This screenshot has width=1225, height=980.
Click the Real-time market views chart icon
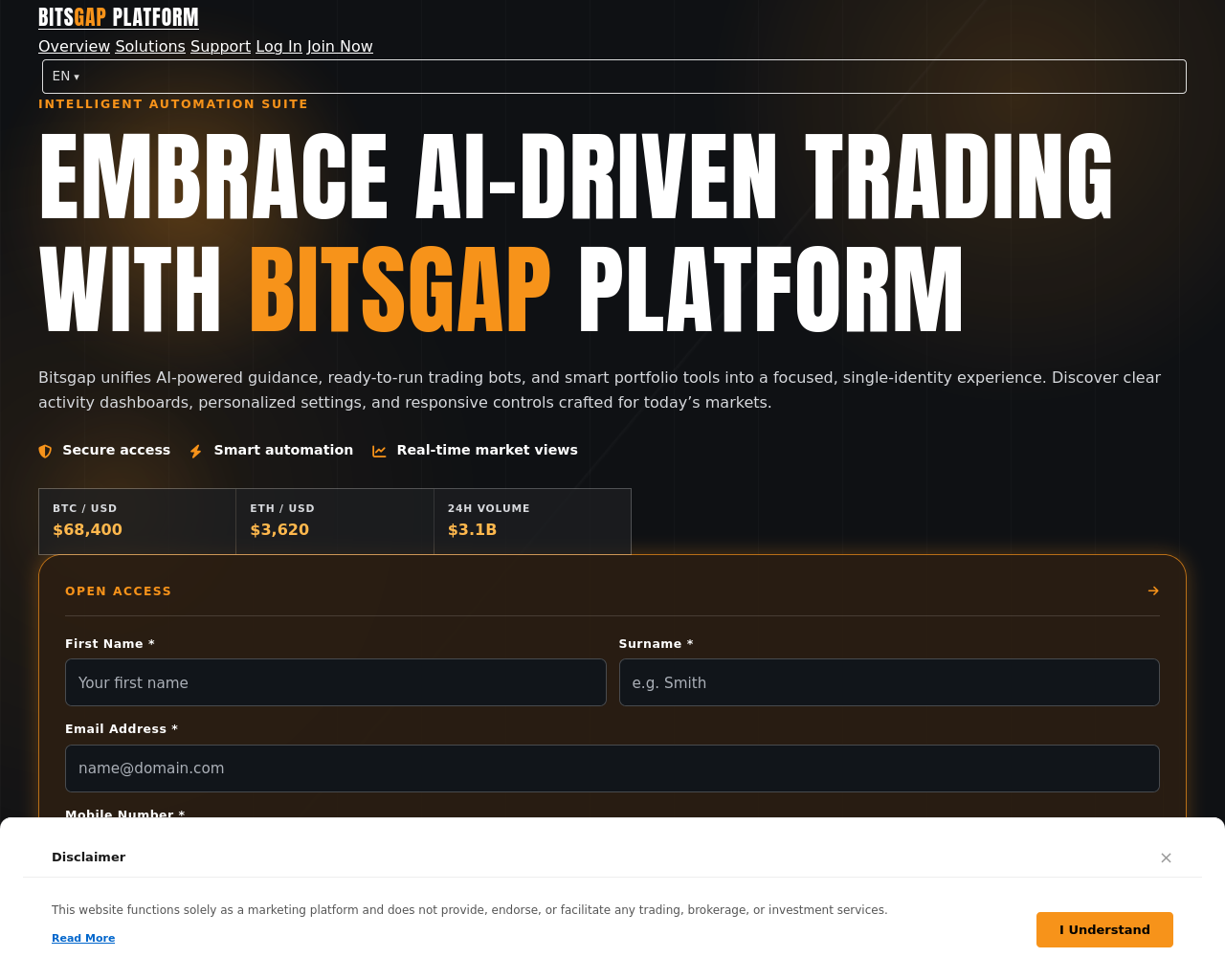point(379,451)
